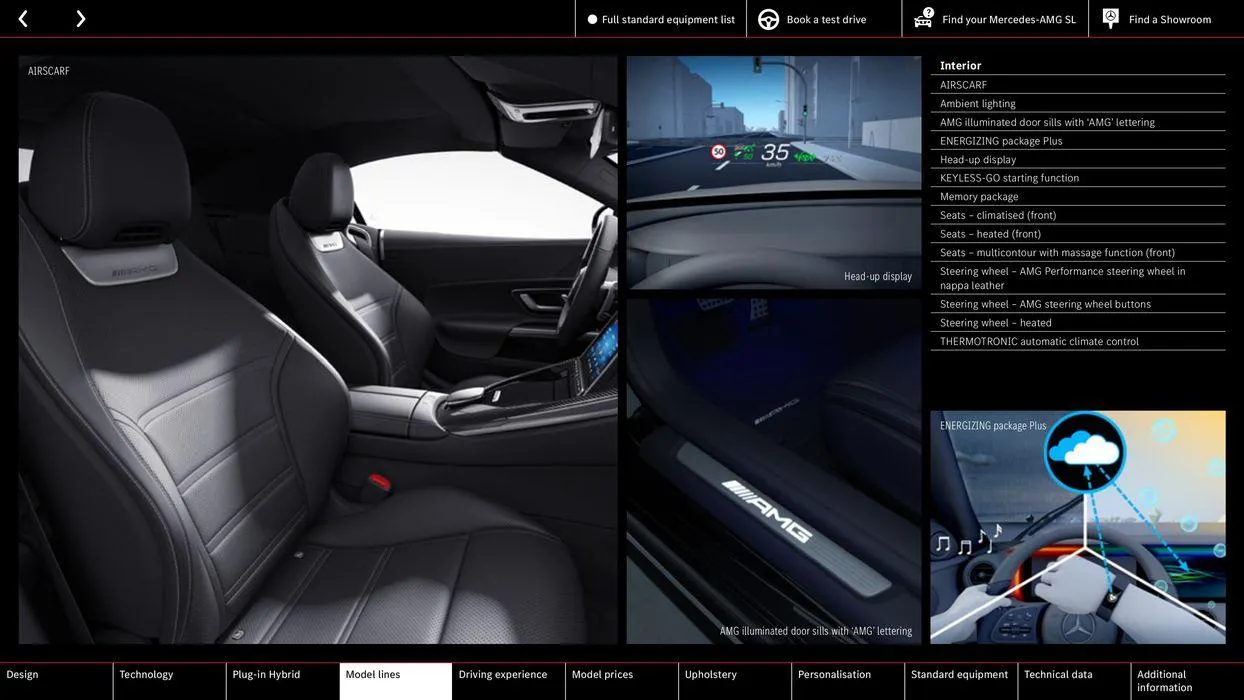This screenshot has width=1244, height=700.
Task: Select KEYLESS-GO starting function from the list
Action: click(x=1010, y=176)
